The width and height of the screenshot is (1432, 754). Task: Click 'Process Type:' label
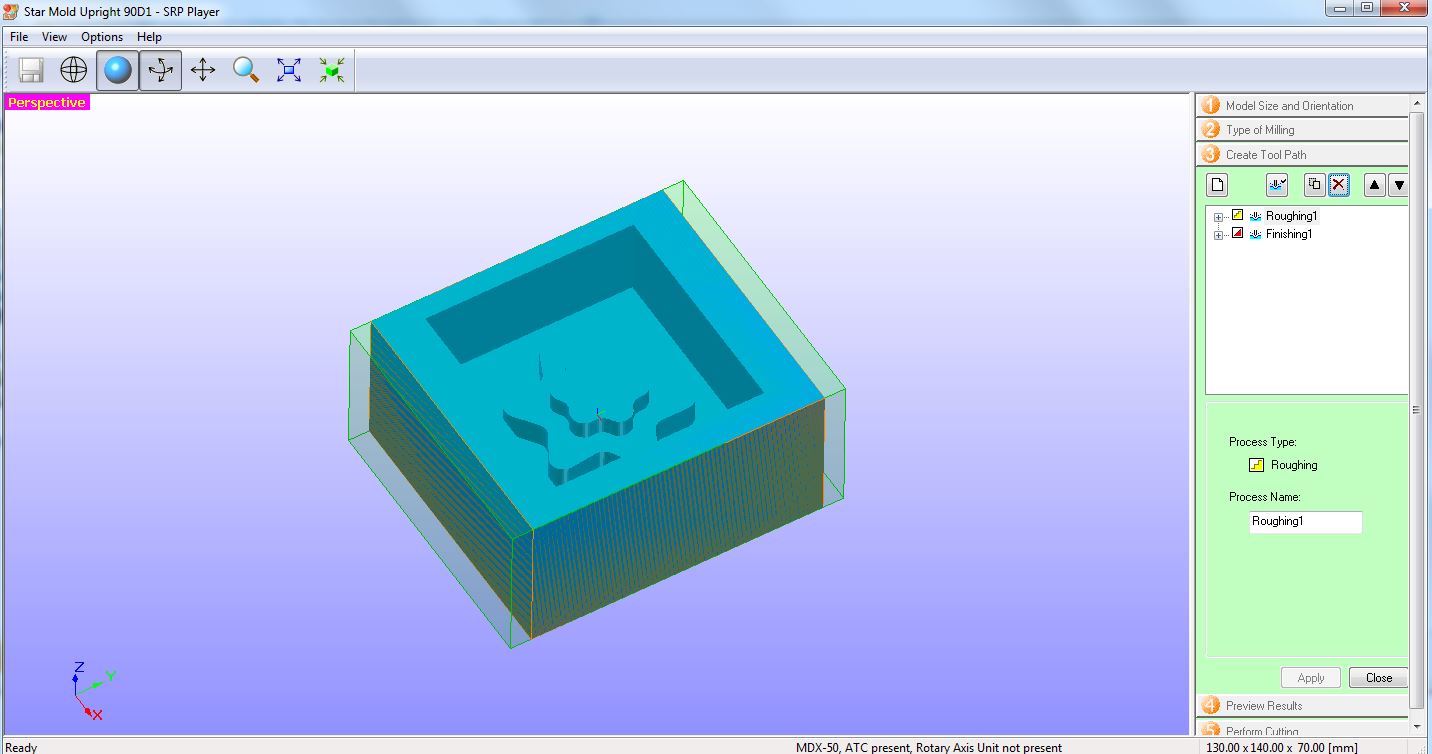(1262, 442)
